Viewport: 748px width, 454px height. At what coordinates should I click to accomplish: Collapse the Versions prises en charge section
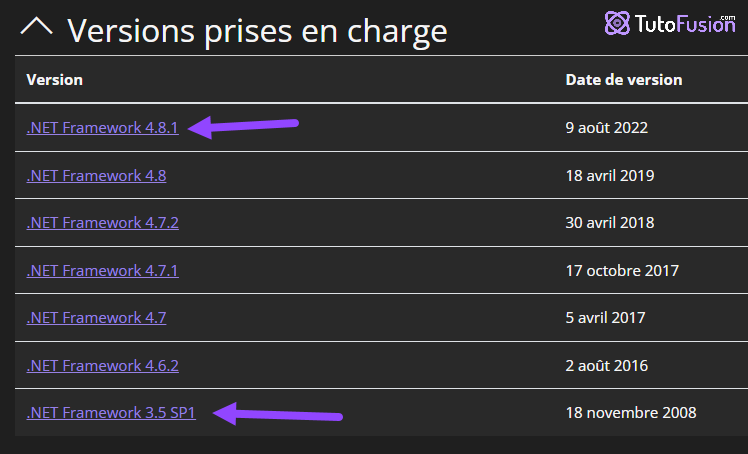[36, 27]
